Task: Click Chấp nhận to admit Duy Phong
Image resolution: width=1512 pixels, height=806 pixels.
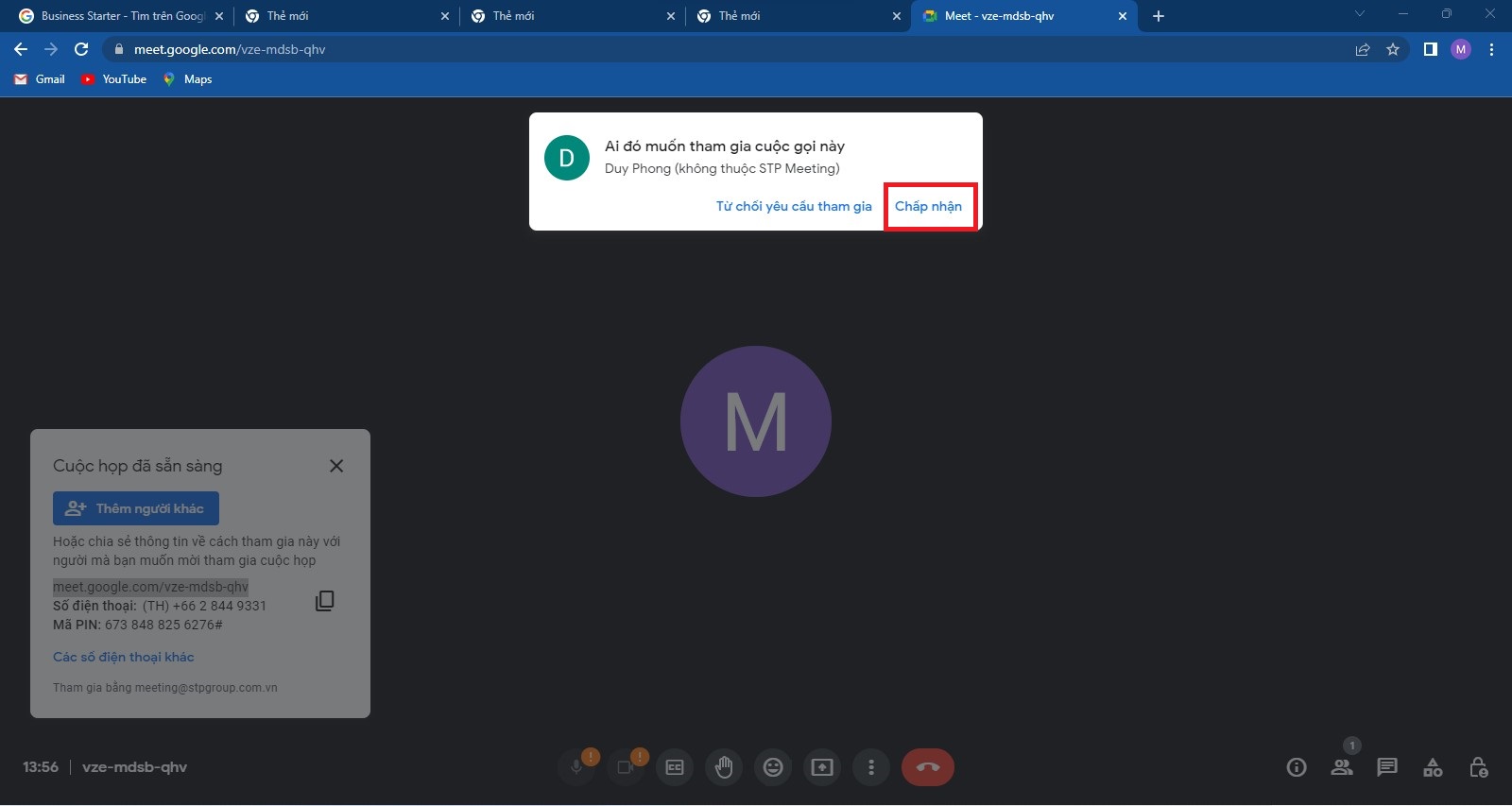Action: coord(928,206)
